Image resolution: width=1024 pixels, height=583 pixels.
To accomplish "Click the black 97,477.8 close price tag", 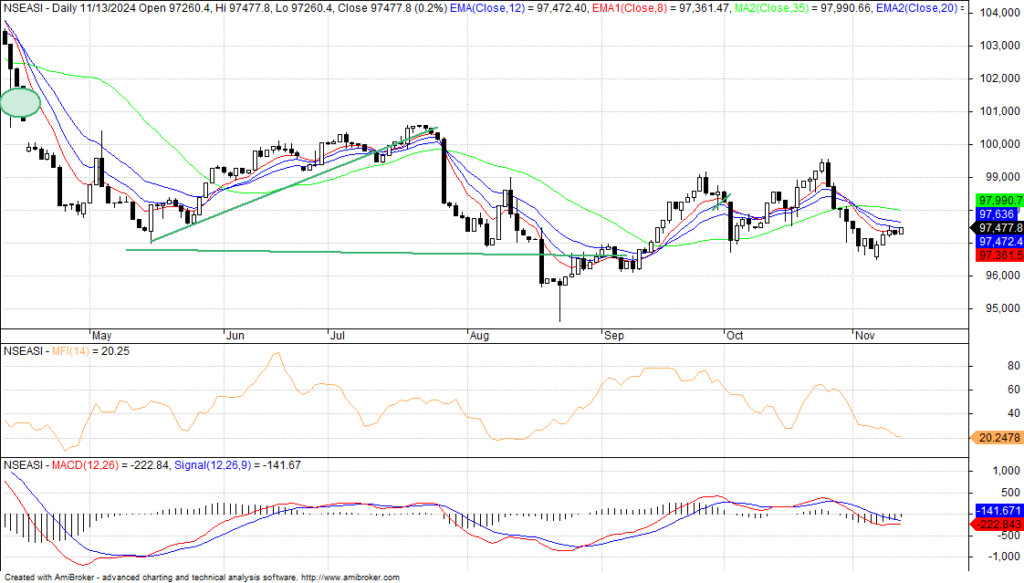I will [x=996, y=228].
